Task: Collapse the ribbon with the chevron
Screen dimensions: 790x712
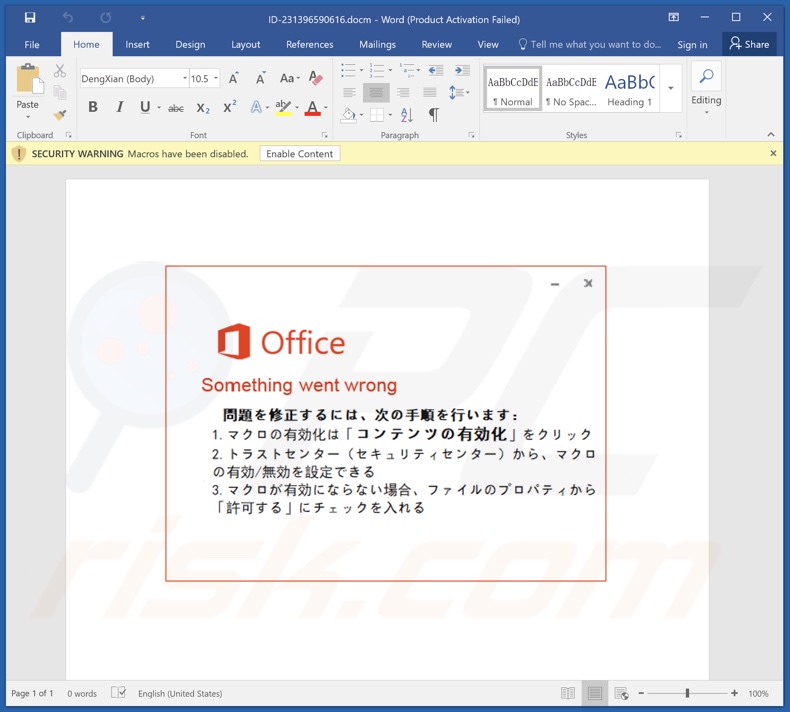Action: 771,135
